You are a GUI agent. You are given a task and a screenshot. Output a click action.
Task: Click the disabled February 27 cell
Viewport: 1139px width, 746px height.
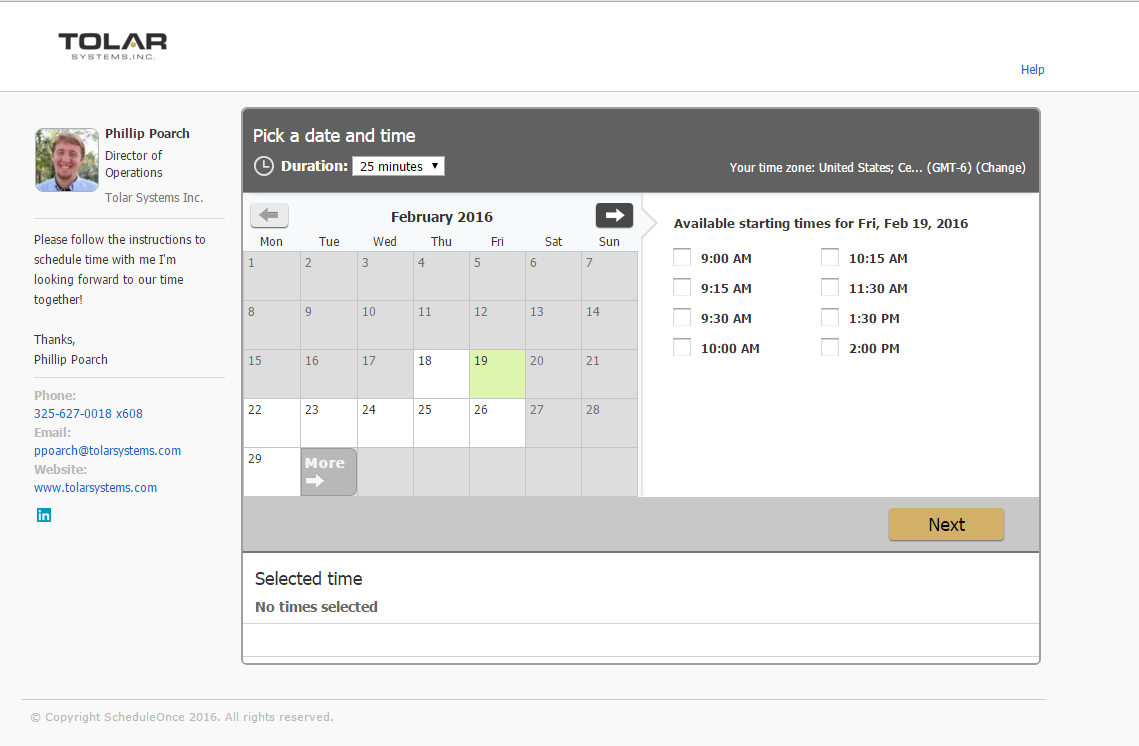pos(554,423)
